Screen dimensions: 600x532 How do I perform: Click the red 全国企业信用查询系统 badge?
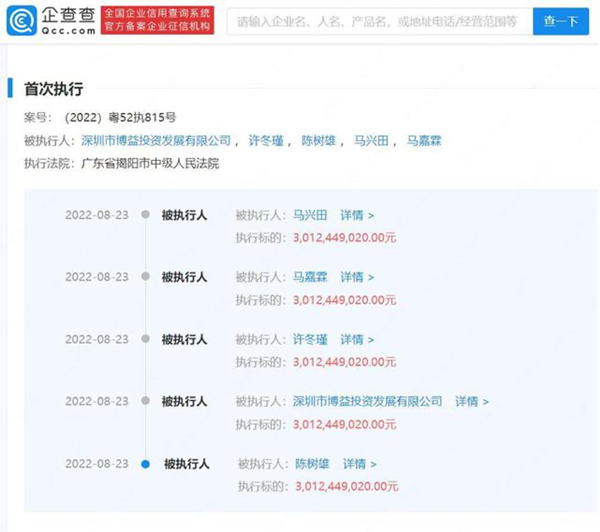[156, 21]
